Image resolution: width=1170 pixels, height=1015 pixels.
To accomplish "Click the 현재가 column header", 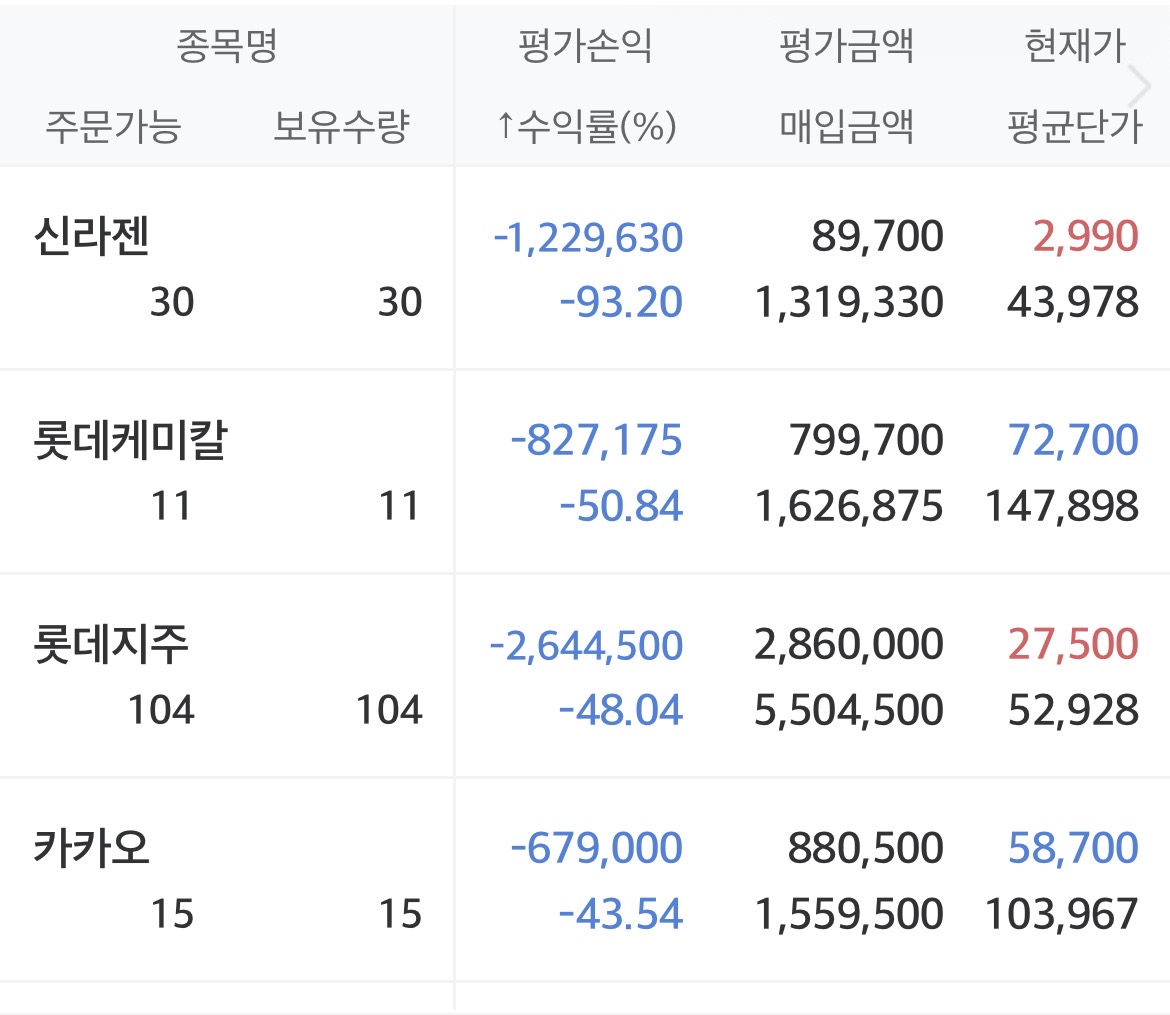I will click(1075, 46).
